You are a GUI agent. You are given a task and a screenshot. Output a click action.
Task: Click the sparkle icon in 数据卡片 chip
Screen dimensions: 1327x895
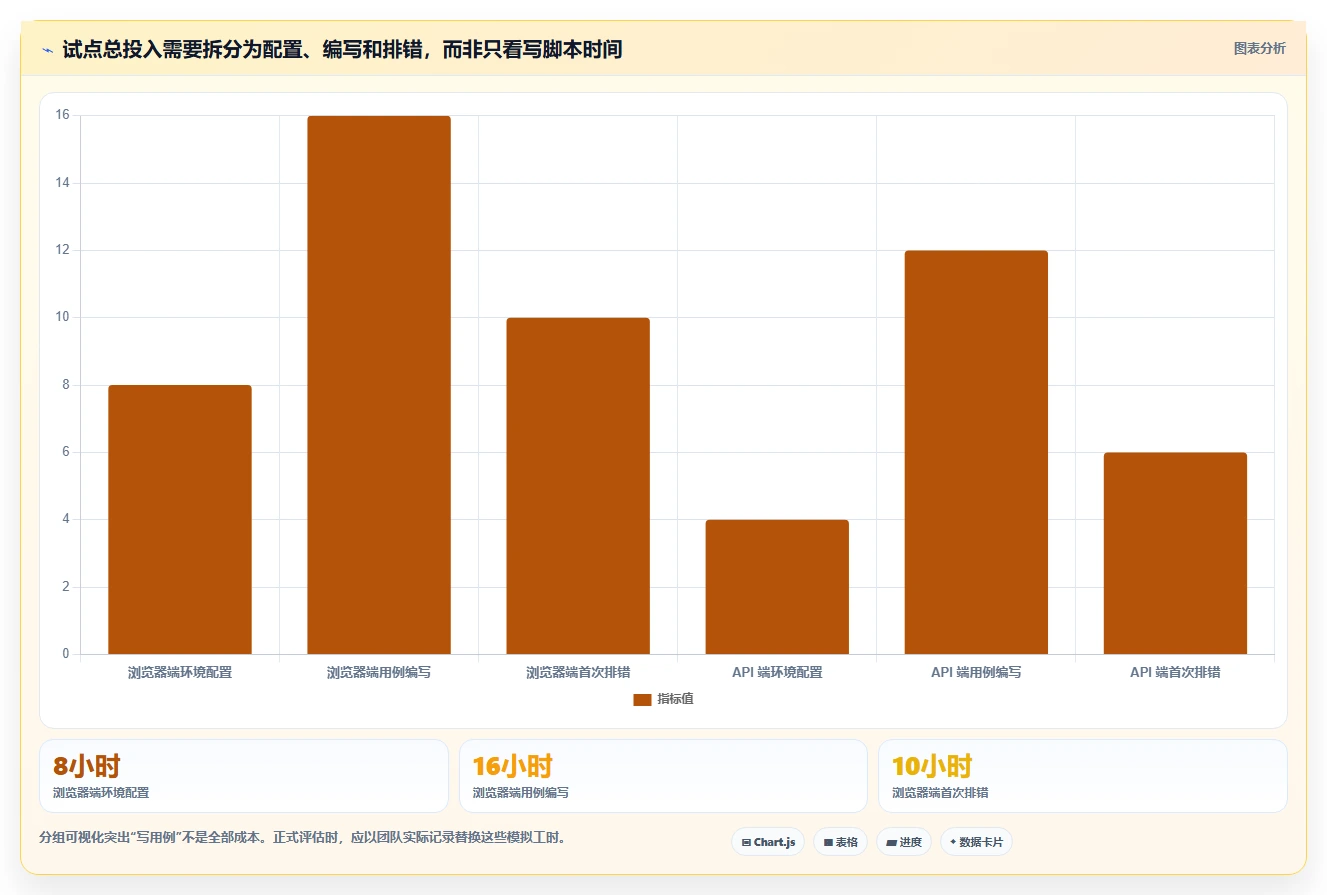pos(953,843)
